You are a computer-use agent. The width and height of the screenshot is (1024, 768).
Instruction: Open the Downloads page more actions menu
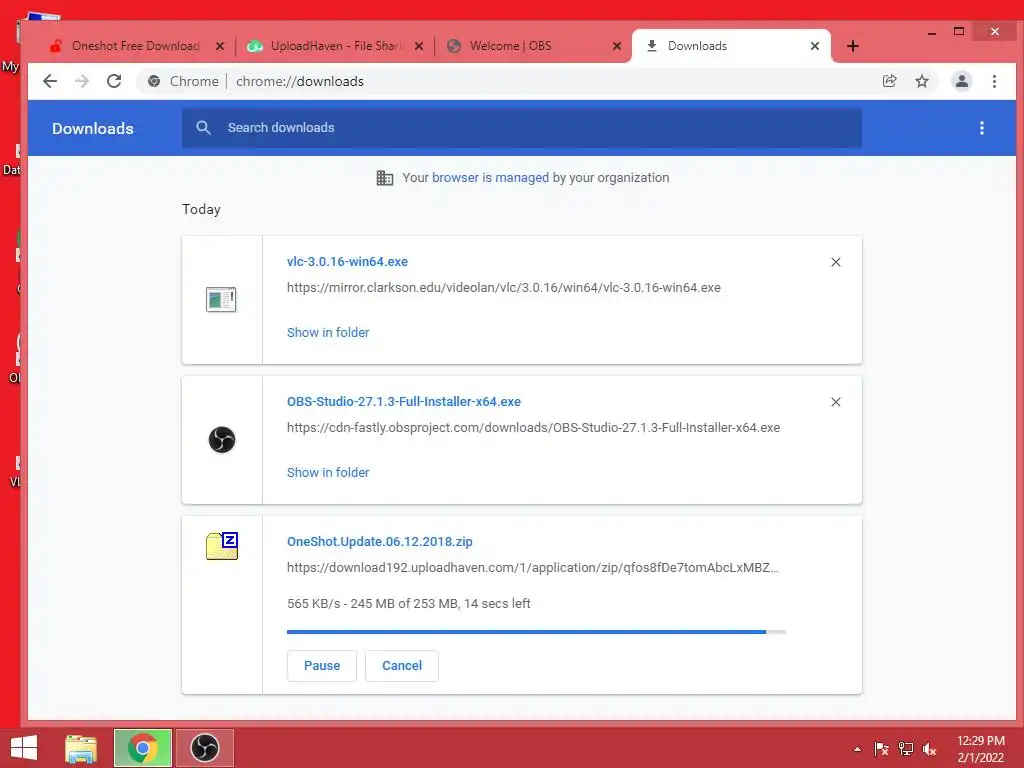click(982, 128)
